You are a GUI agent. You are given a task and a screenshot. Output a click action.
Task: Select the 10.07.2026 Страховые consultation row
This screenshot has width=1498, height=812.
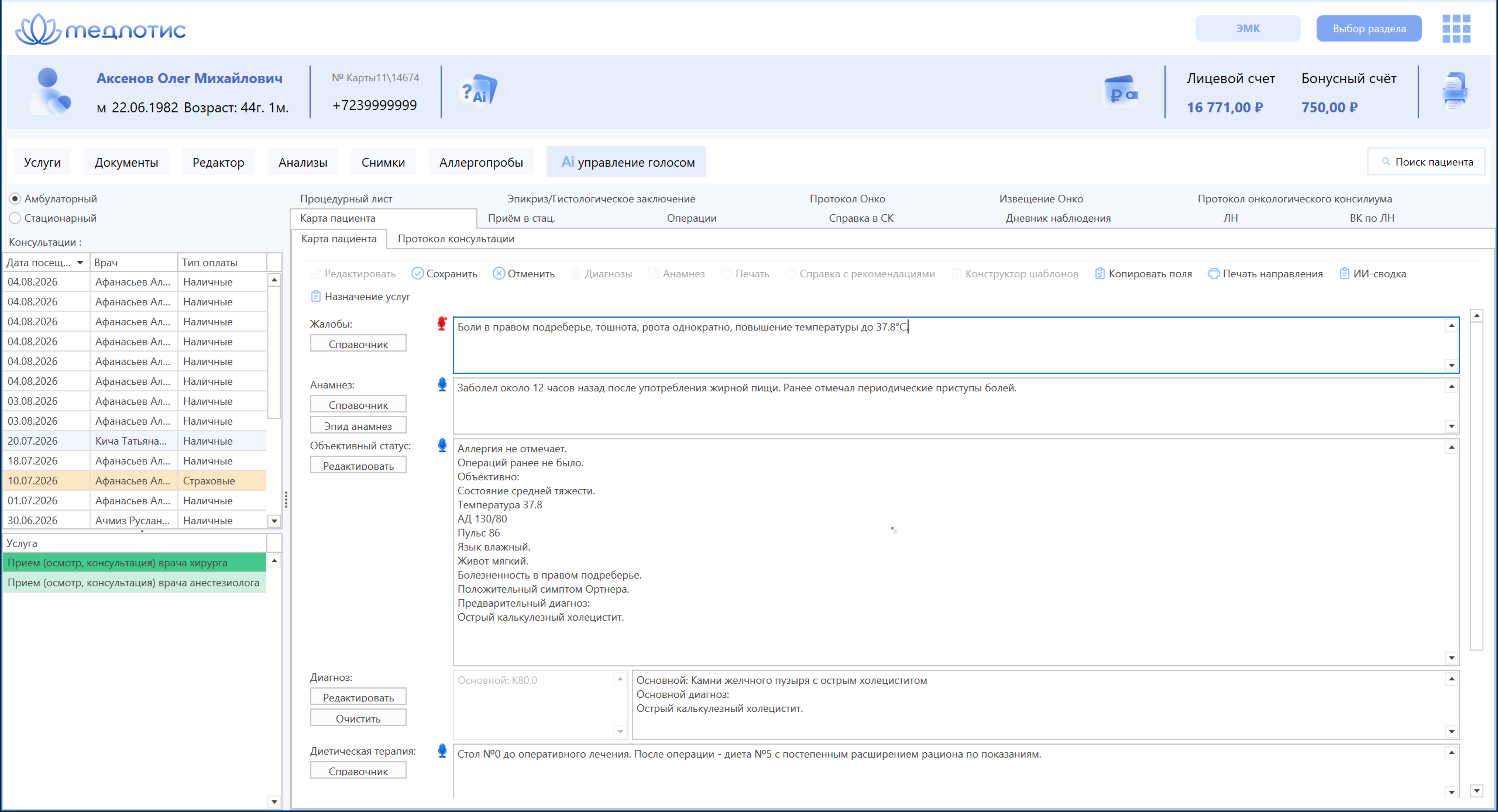click(135, 481)
